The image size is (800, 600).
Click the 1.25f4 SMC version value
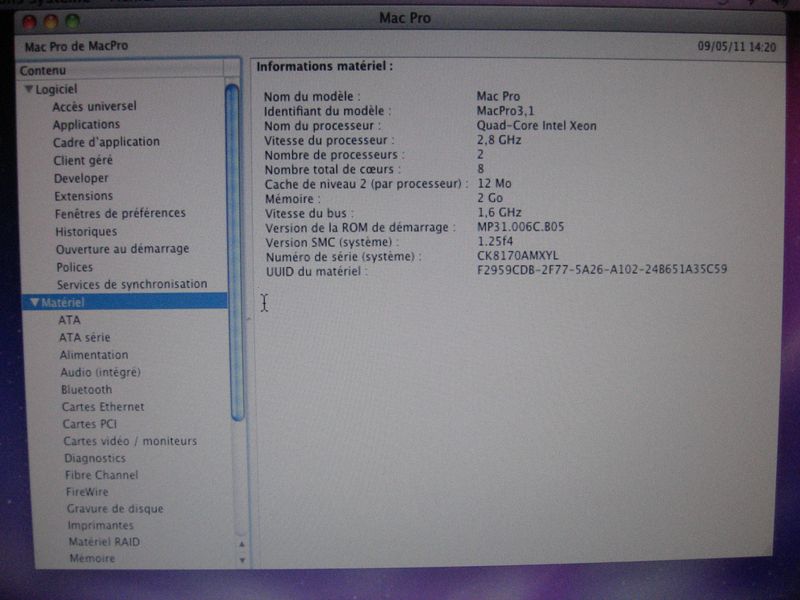pos(495,241)
